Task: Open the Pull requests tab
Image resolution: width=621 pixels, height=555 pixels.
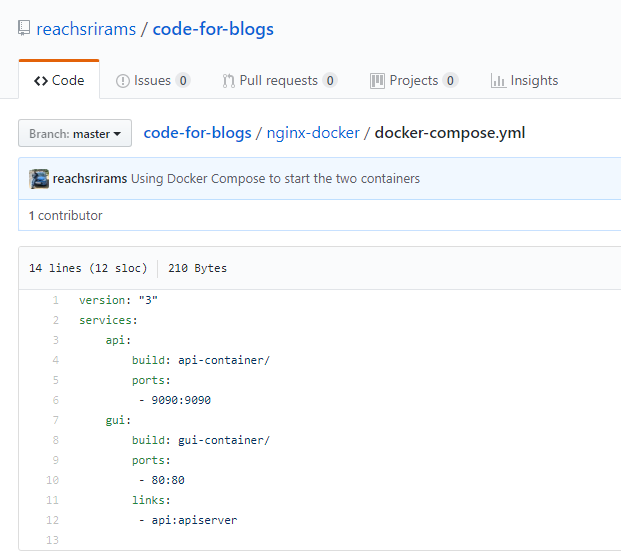Action: click(280, 80)
